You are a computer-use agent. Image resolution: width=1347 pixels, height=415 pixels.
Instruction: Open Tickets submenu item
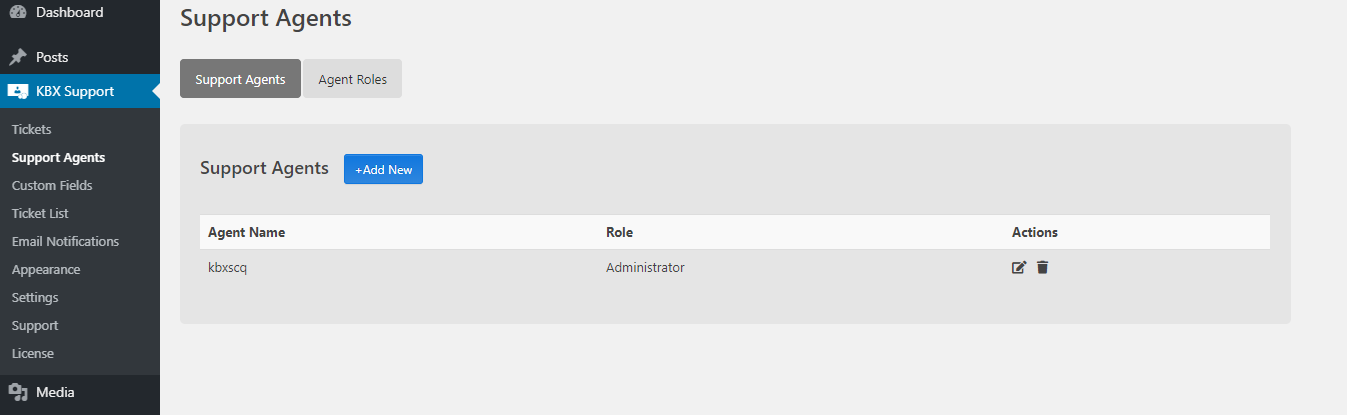[31, 129]
